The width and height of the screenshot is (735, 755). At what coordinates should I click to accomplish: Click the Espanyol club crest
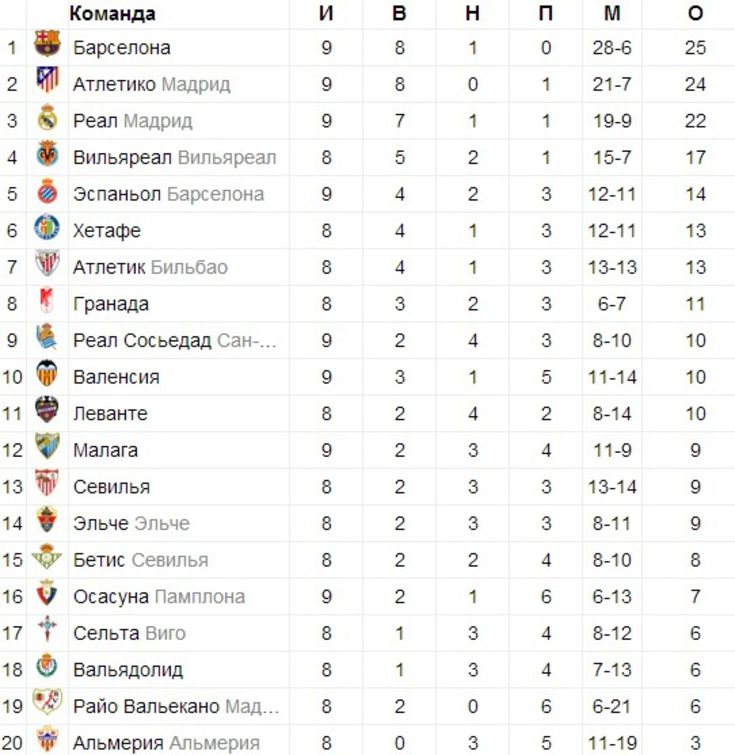point(47,191)
